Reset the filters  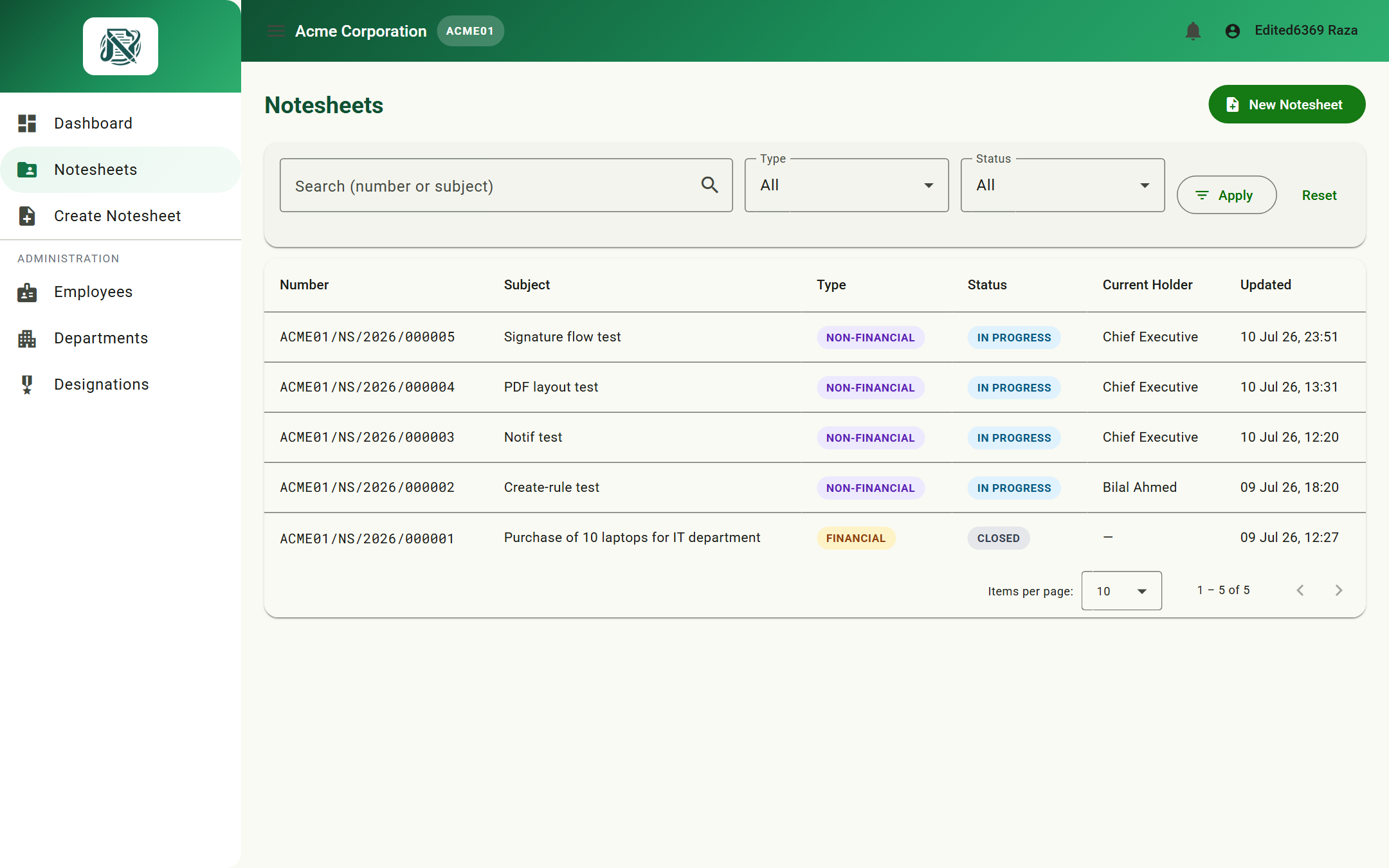pyautogui.click(x=1319, y=195)
